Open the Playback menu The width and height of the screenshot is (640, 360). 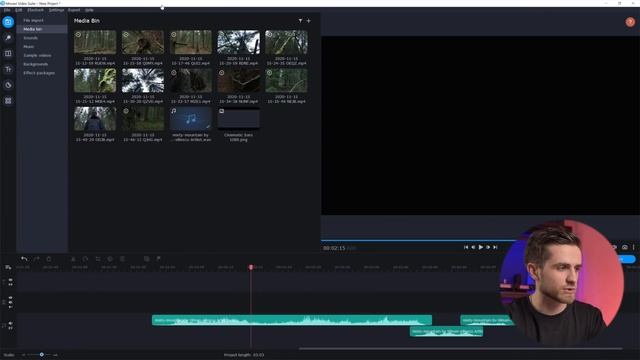tap(36, 10)
